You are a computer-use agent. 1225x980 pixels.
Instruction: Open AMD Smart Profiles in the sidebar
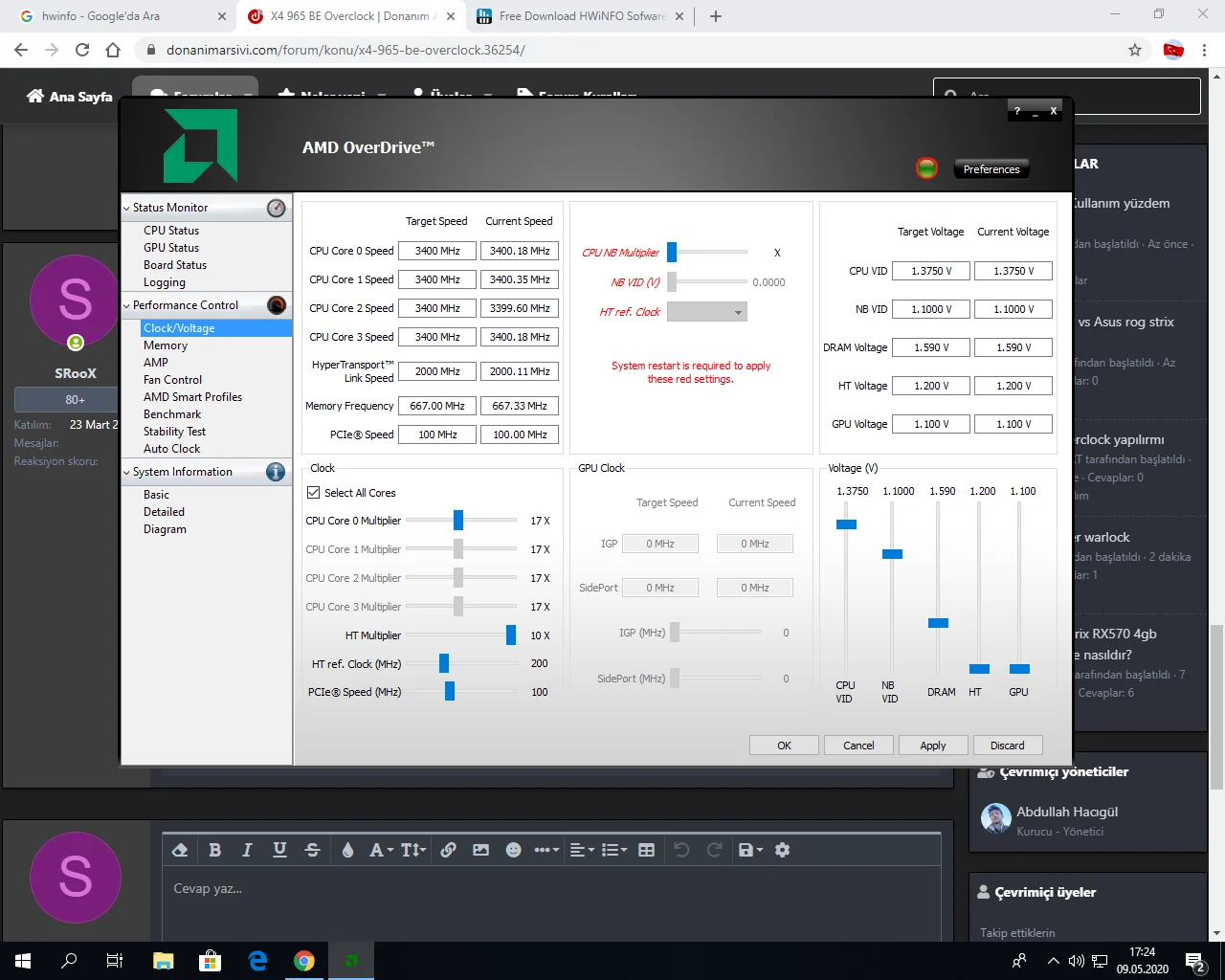coord(192,397)
